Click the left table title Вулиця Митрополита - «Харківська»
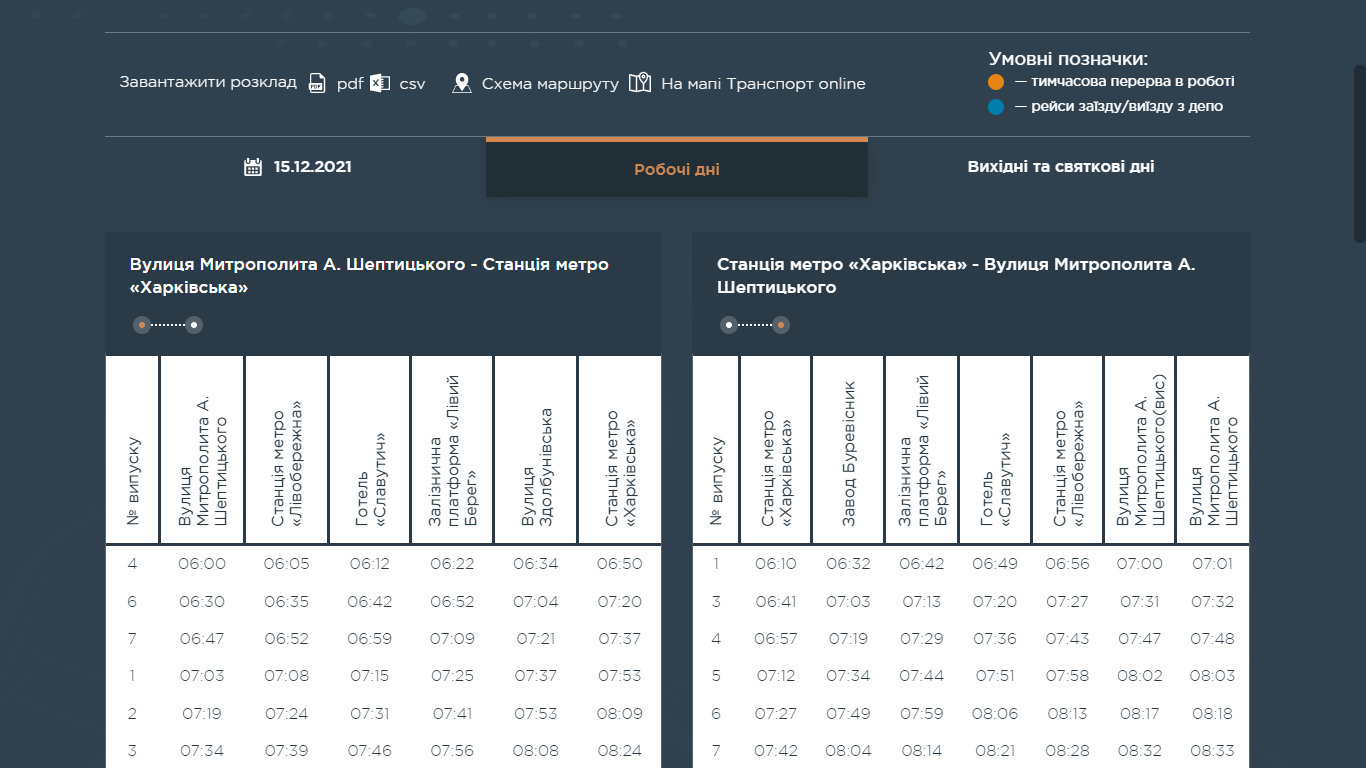1366x768 pixels. pyautogui.click(x=369, y=276)
